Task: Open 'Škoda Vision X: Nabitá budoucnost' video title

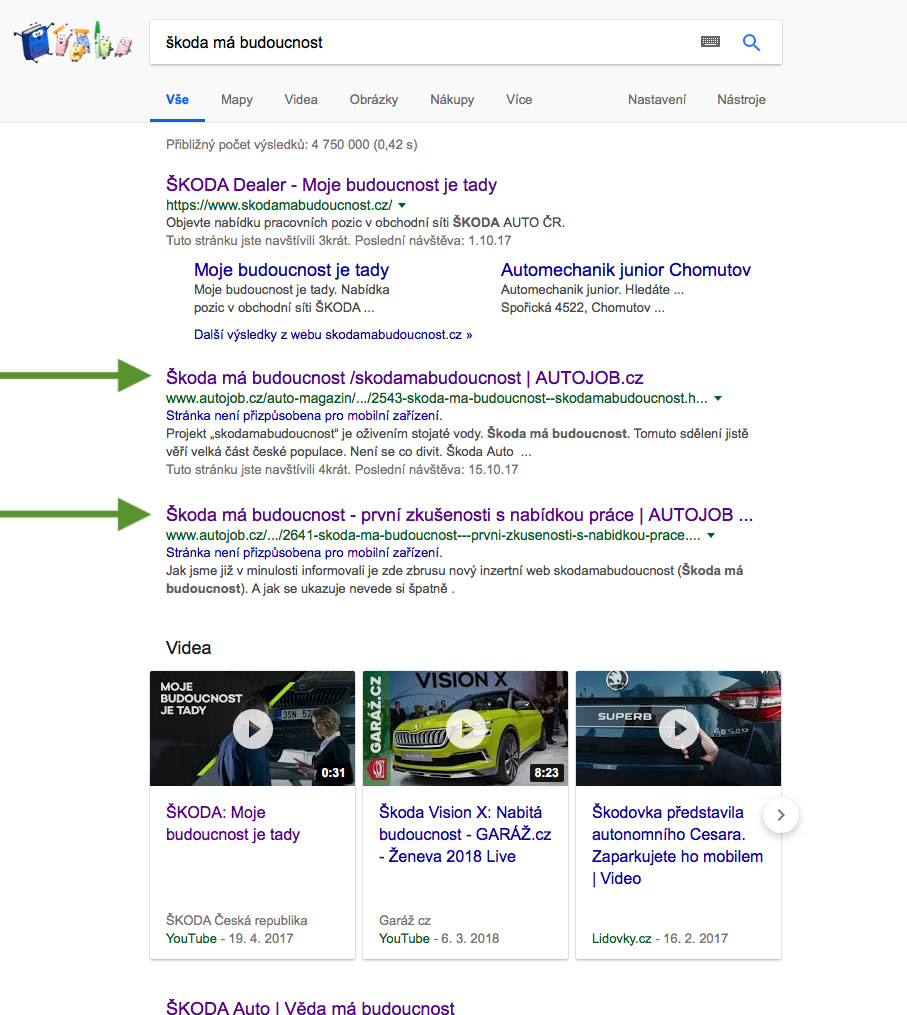Action: coord(465,834)
